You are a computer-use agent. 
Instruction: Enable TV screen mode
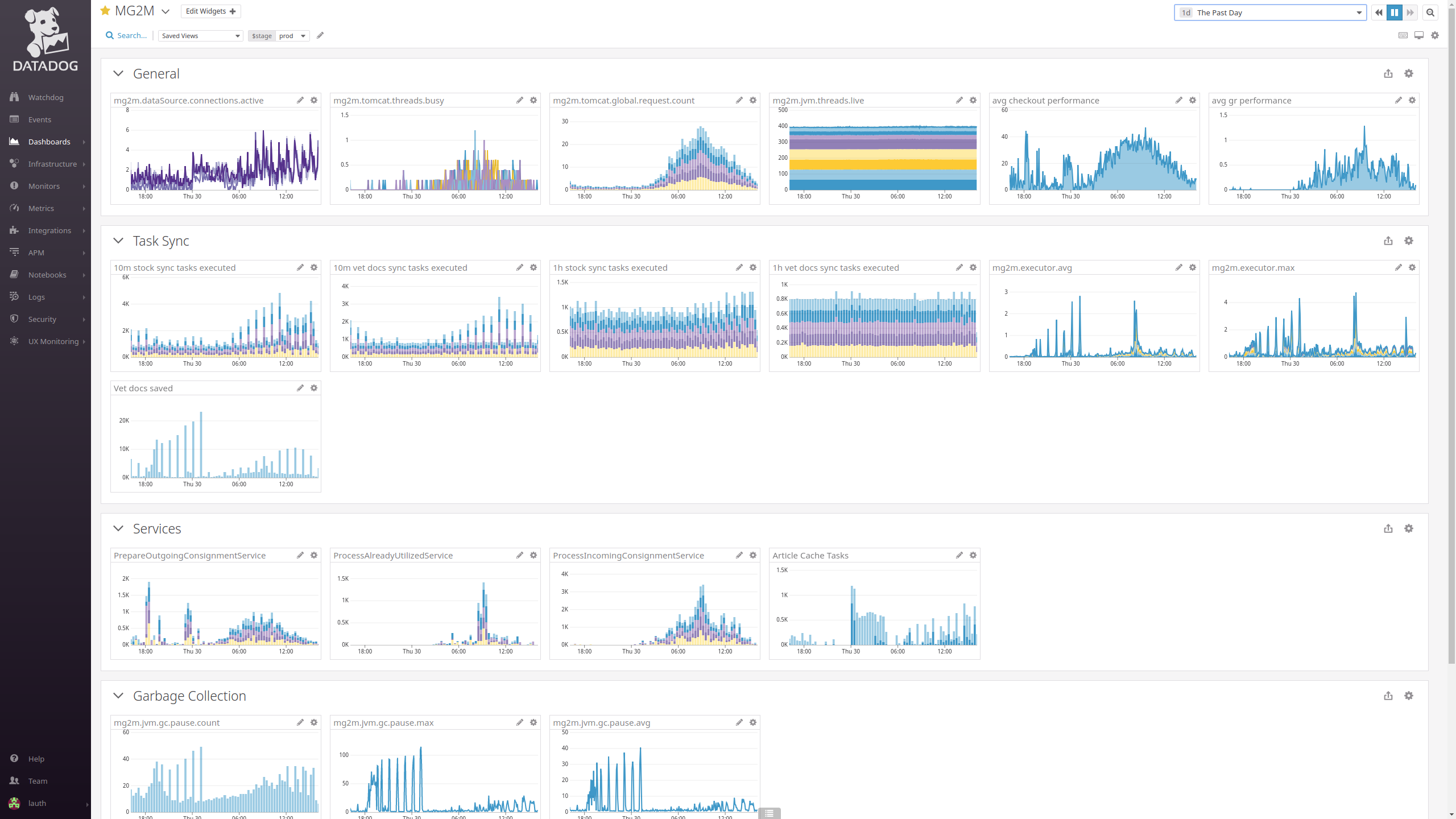click(1418, 35)
